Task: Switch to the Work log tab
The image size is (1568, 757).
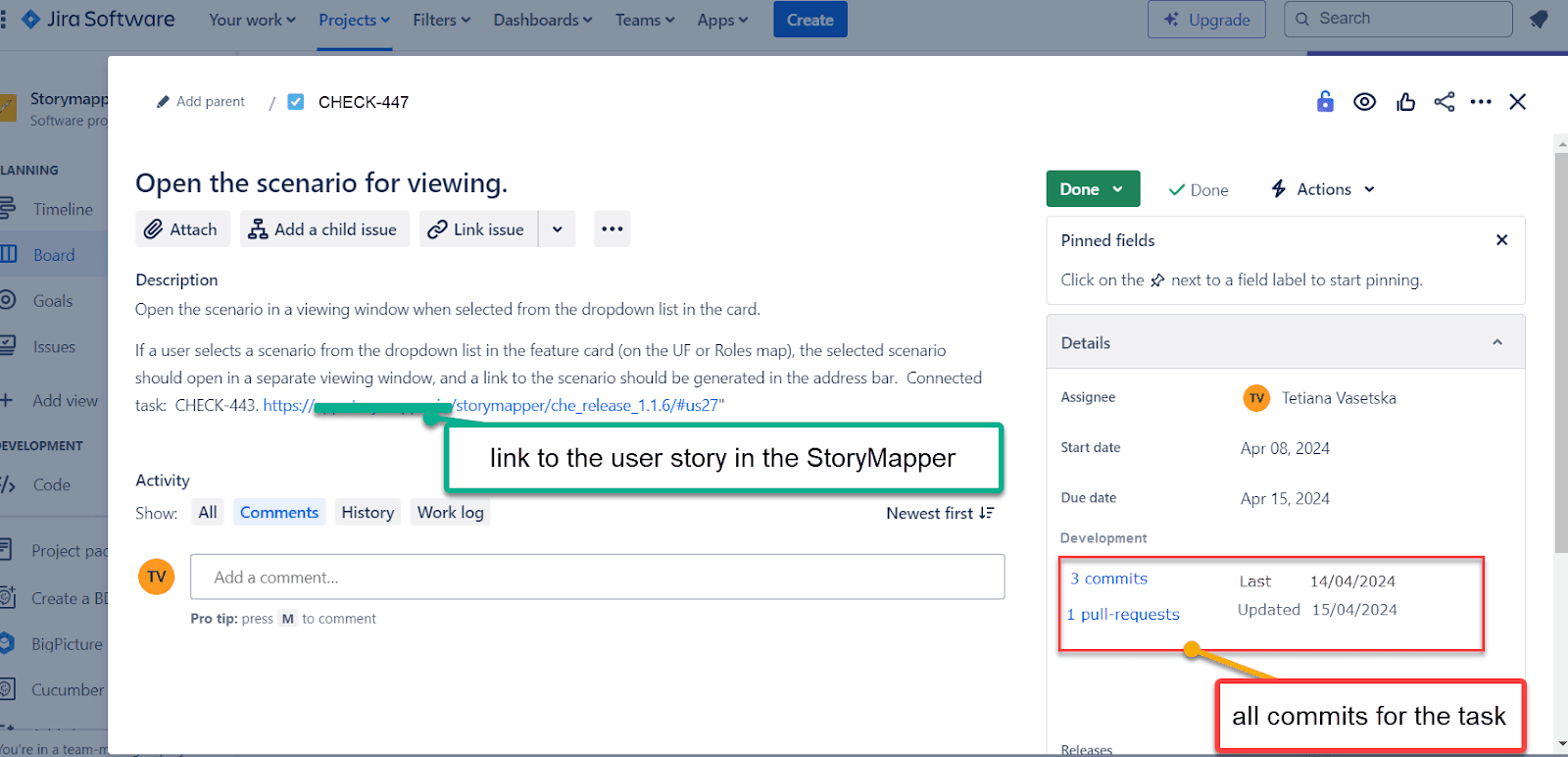Action: click(451, 513)
